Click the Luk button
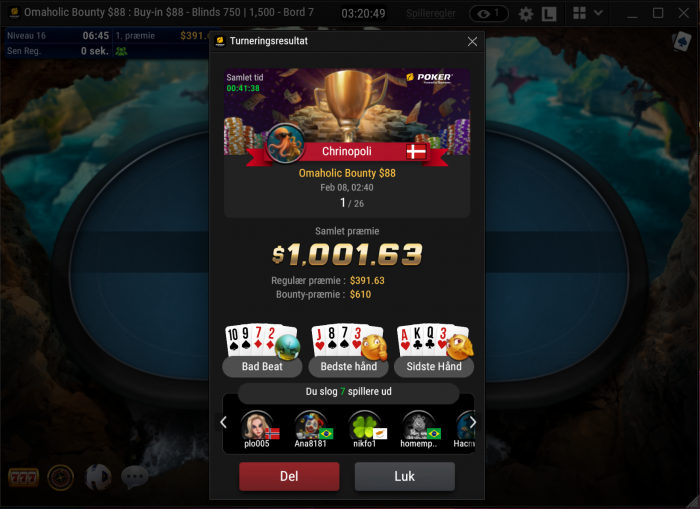Screen dimensions: 700x509 coord(404,476)
